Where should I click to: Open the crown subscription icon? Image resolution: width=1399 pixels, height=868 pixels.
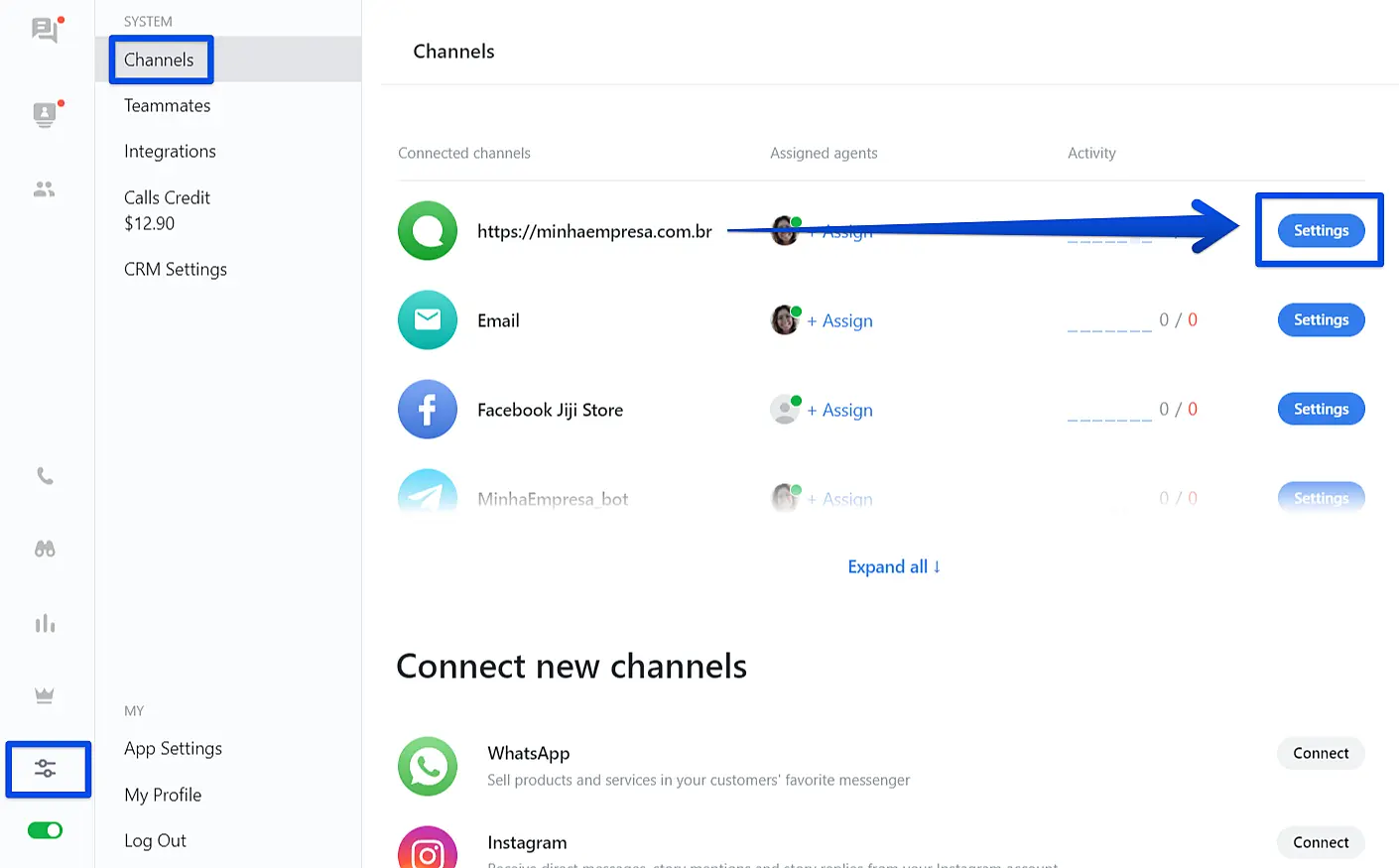click(x=45, y=695)
